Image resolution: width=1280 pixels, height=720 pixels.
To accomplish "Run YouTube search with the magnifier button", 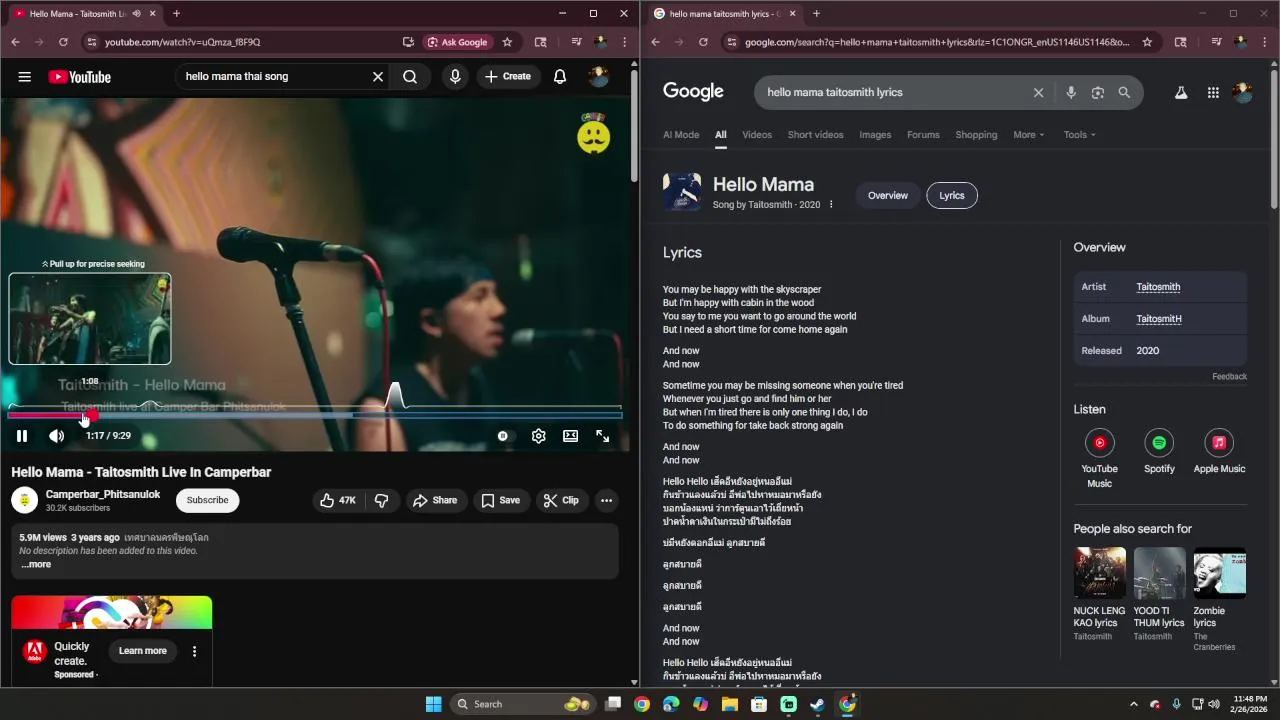I will (x=410, y=77).
